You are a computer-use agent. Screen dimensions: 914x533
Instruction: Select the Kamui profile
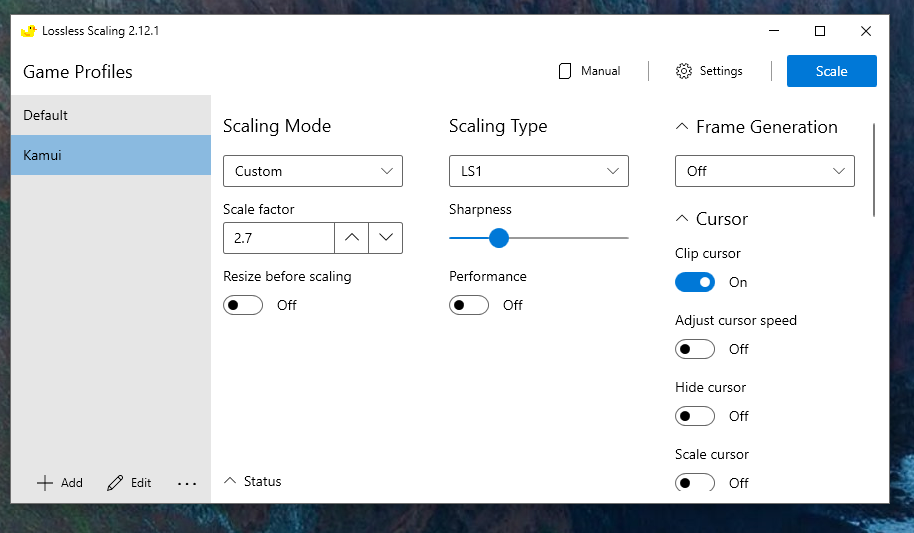111,155
